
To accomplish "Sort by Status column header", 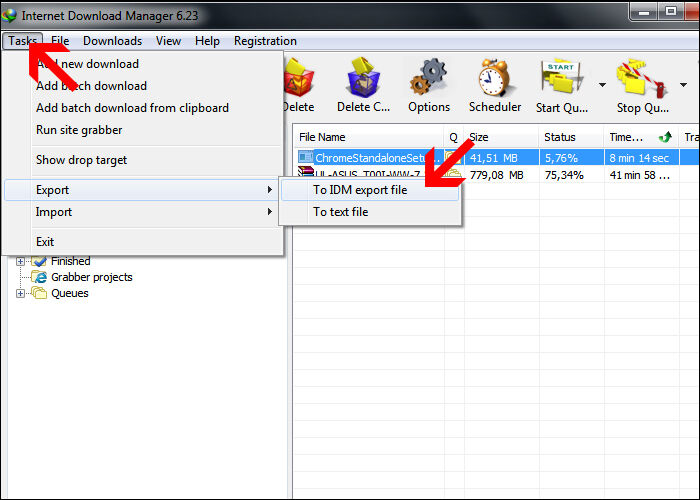I will tap(571, 137).
